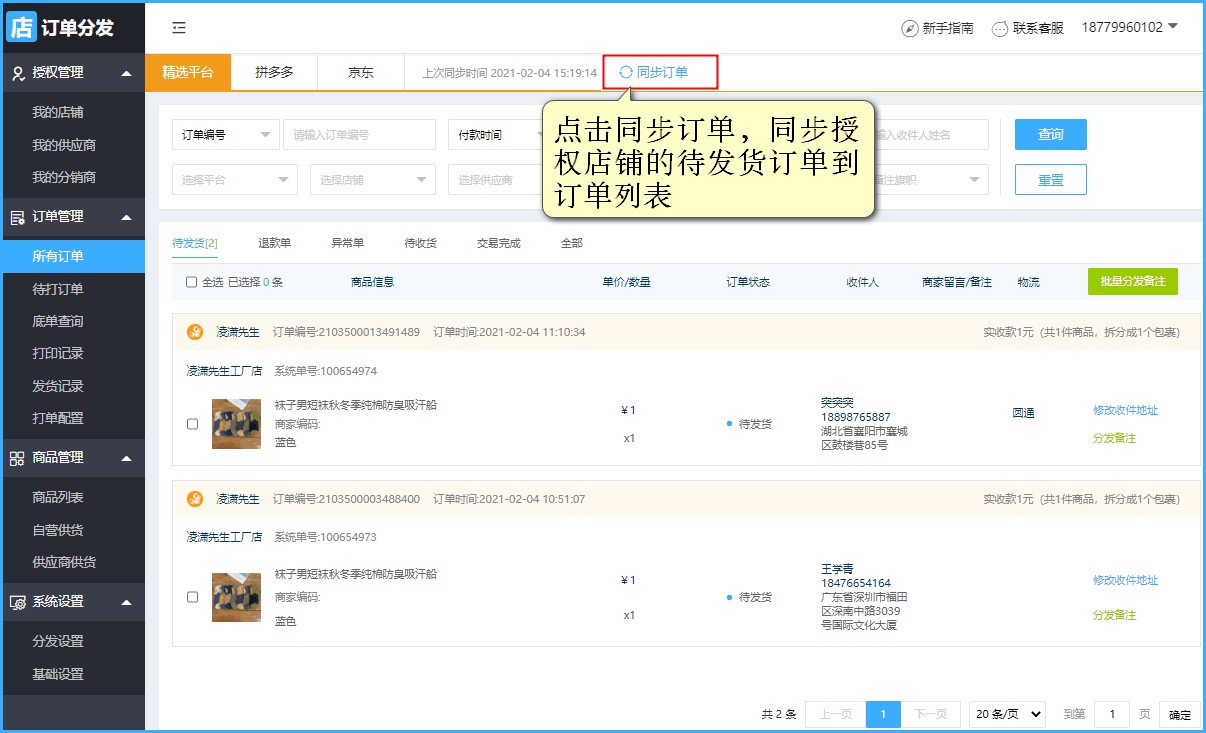Screen dimensions: 1206x733
Task: Check the first order item checkbox
Action: 193,424
